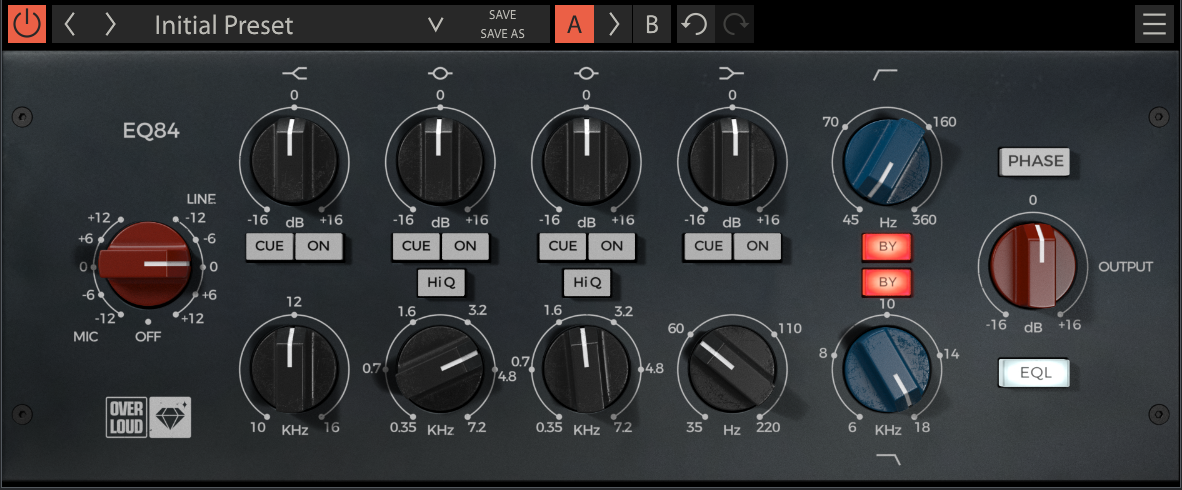Toggle the EQL button
This screenshot has width=1182, height=490.
pyautogui.click(x=1035, y=373)
